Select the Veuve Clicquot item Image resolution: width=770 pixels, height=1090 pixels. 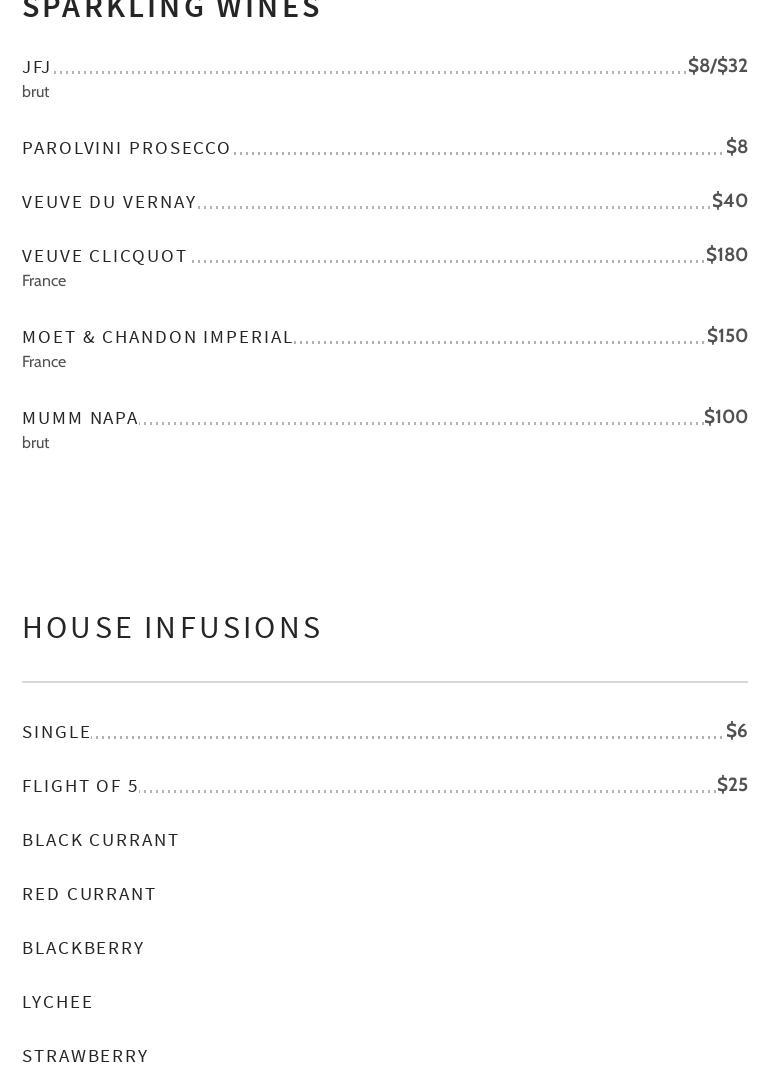(x=105, y=257)
